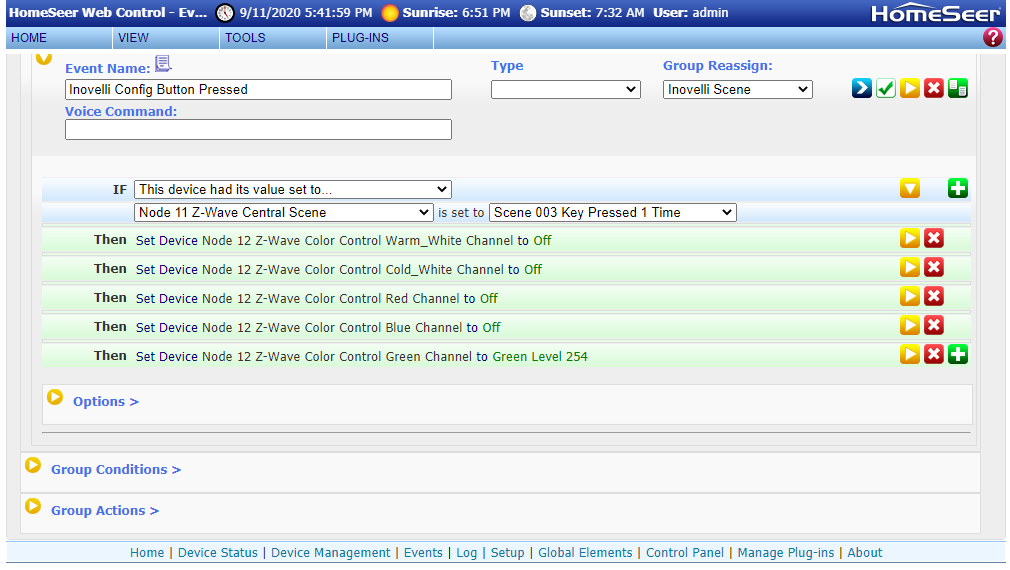Run the Blue Channel action play icon
Screen dimensions: 1010x570
point(910,325)
